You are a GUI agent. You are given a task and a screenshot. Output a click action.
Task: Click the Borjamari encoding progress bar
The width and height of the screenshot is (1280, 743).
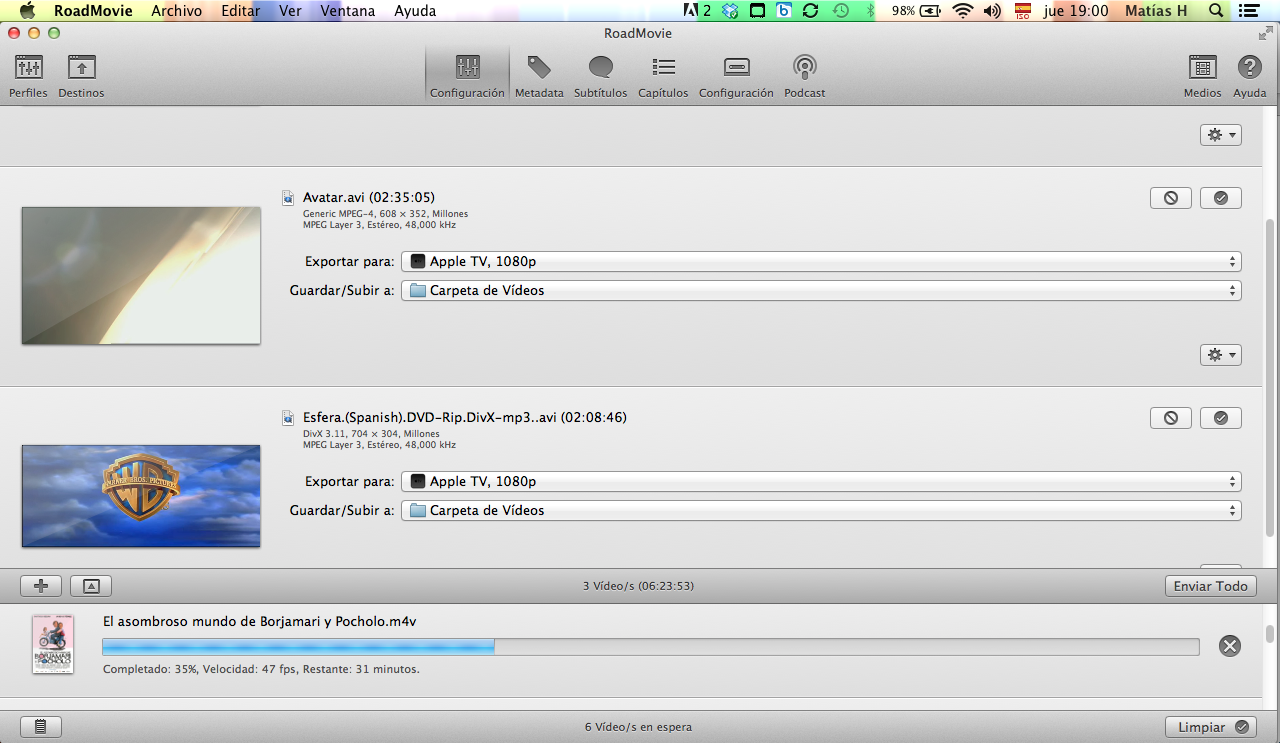650,647
